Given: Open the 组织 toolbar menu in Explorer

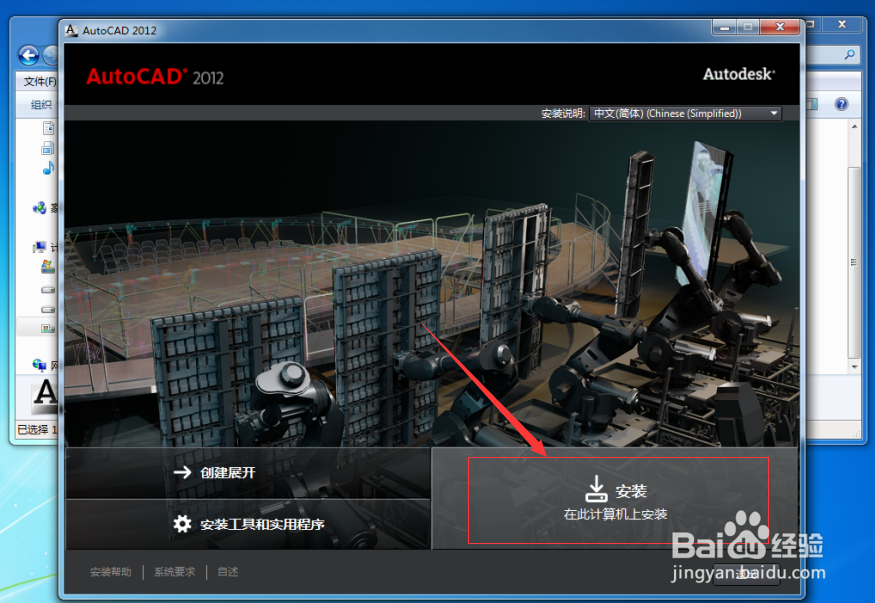Looking at the screenshot, I should click(41, 104).
